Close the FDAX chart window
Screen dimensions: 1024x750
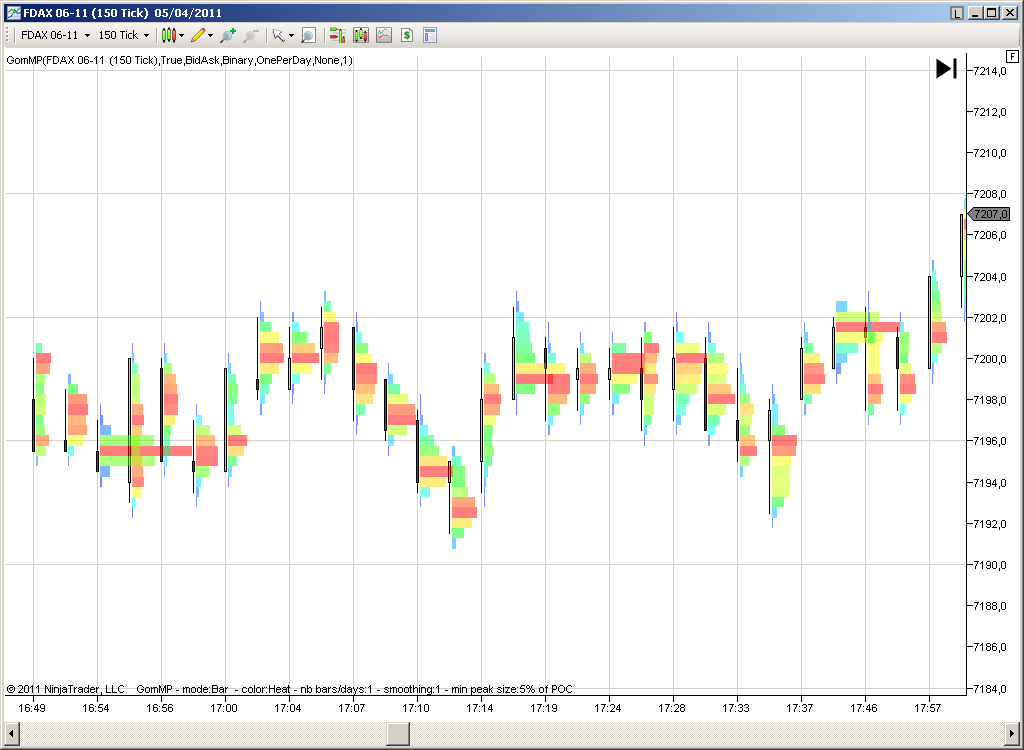[1008, 13]
